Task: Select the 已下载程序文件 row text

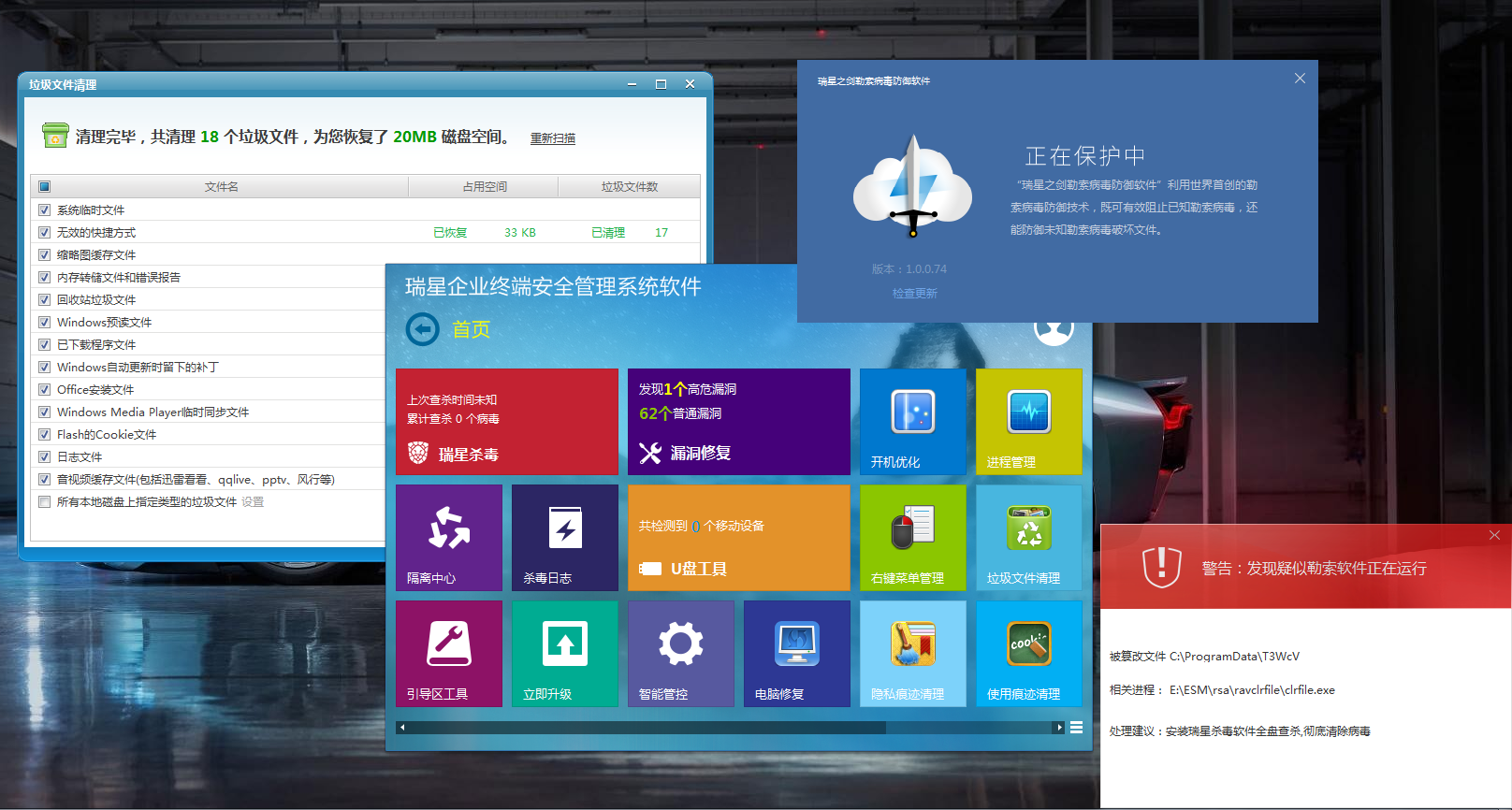Action: pyautogui.click(x=96, y=345)
